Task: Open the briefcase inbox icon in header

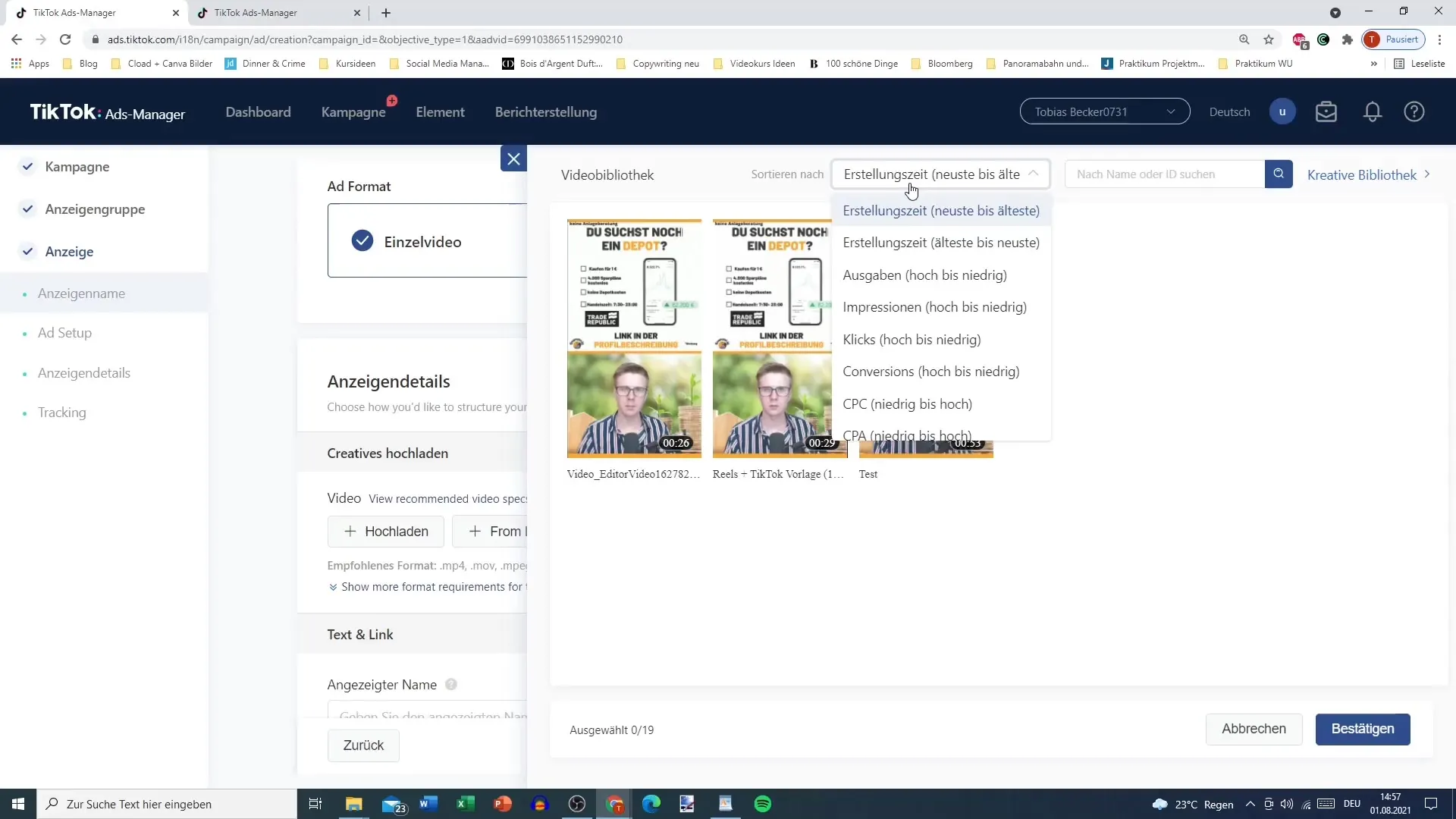Action: 1326,111
